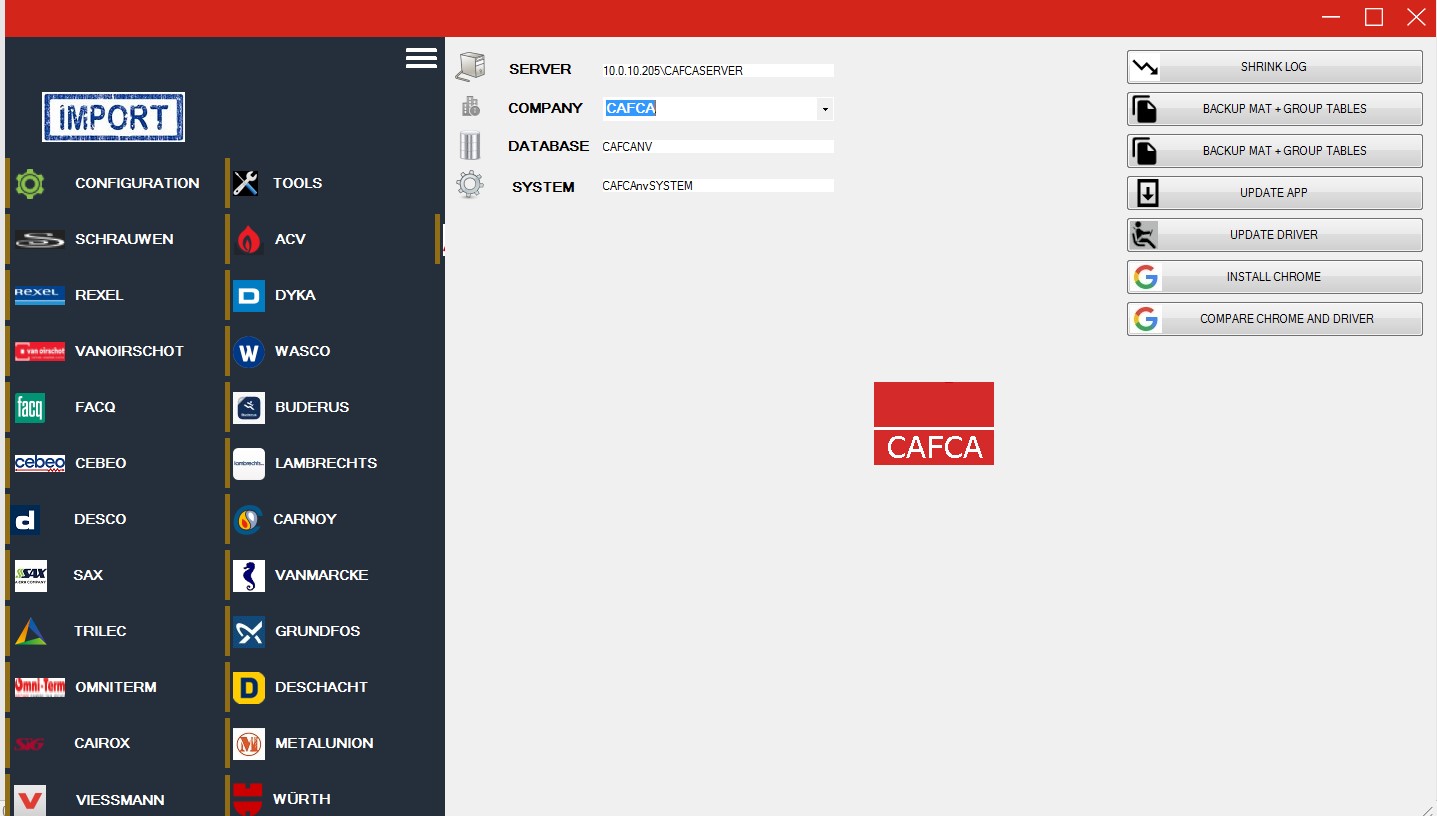The image size is (1437, 816).
Task: Open the Configuration gear icon
Action: tap(31, 183)
